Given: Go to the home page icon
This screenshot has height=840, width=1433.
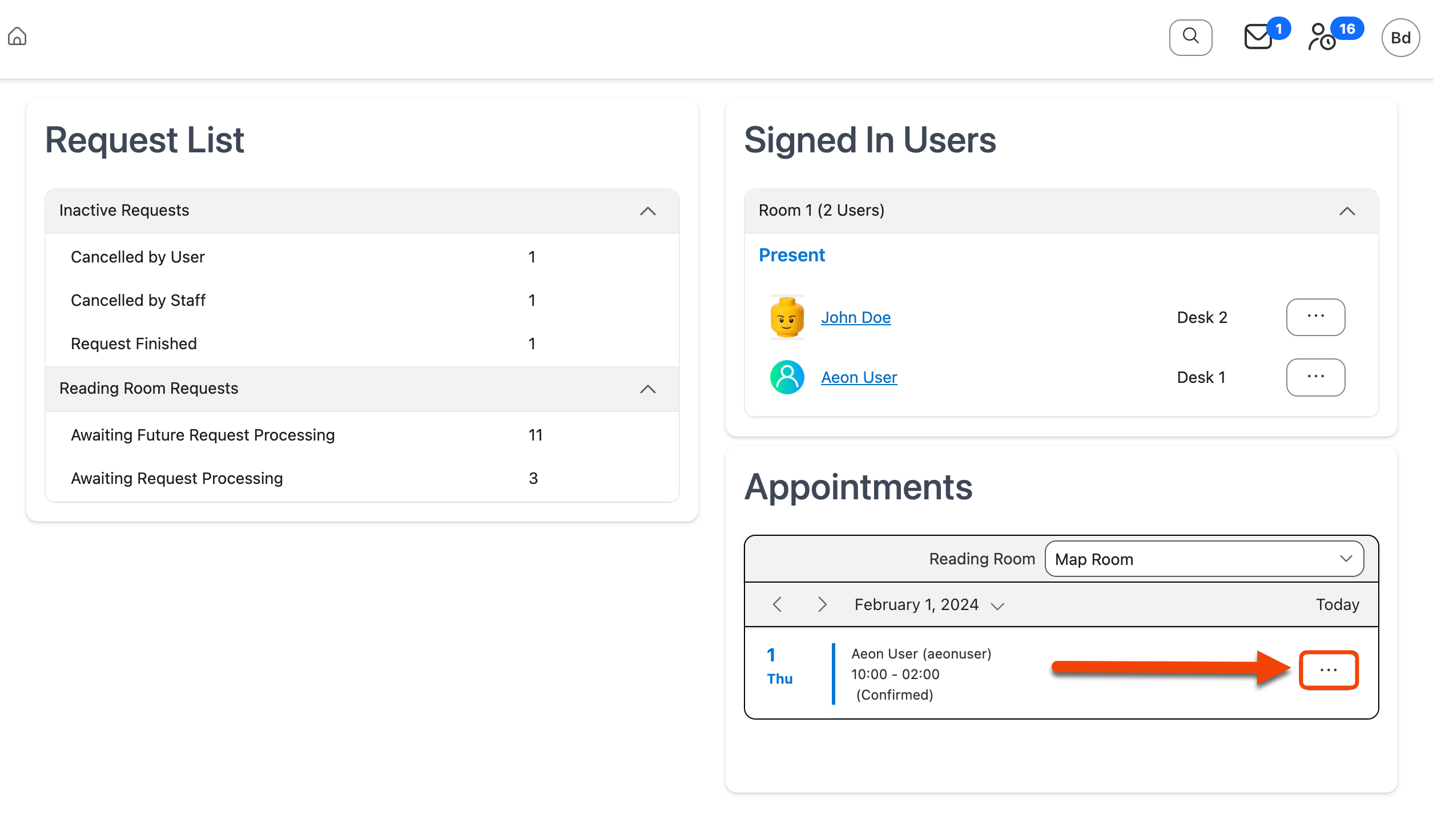Looking at the screenshot, I should click(17, 37).
